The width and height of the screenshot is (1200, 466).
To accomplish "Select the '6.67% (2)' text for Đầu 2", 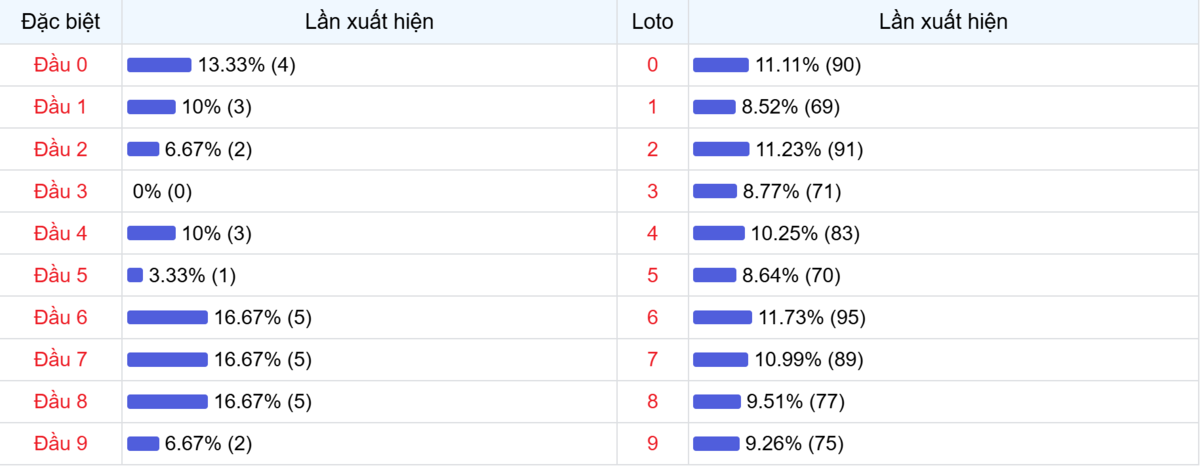I will point(208,149).
